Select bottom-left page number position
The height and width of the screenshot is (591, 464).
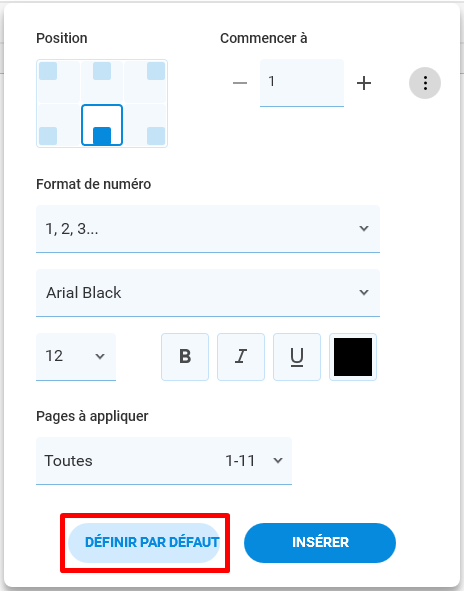(58, 125)
